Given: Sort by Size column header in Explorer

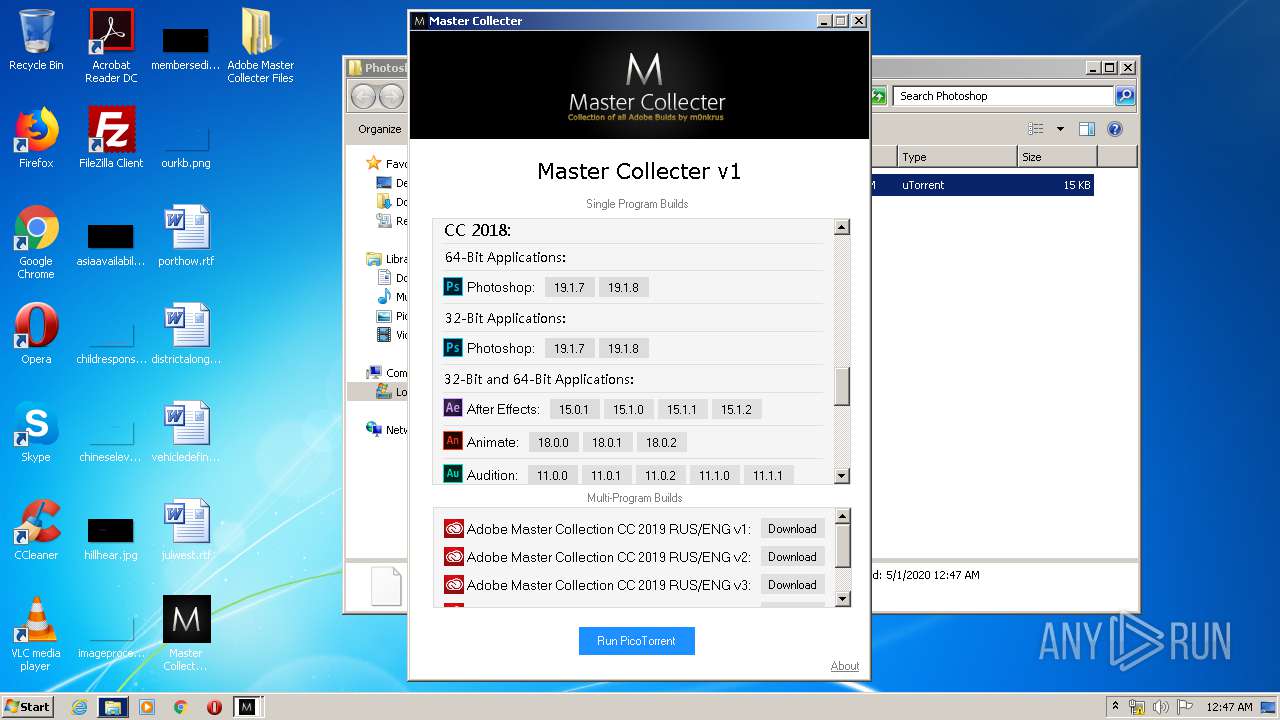Looking at the screenshot, I should [x=1056, y=157].
